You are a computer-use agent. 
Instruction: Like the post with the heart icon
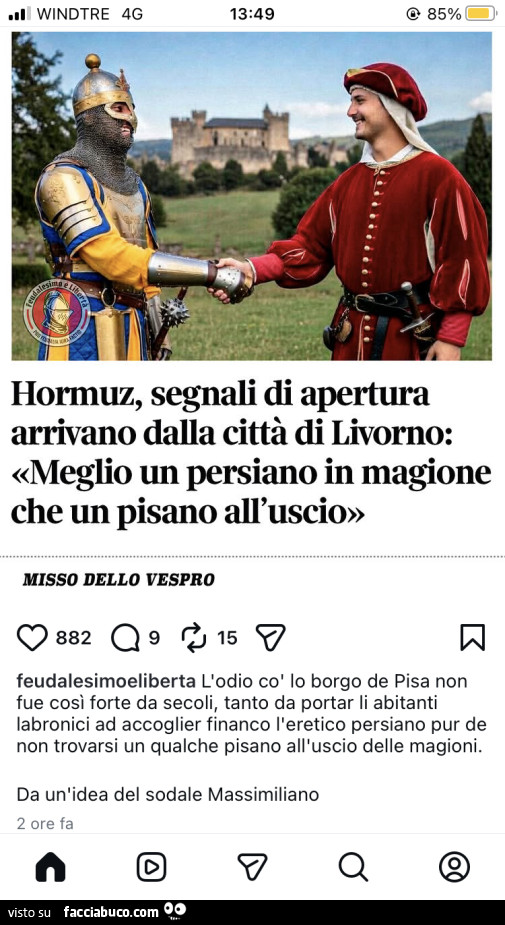pos(32,638)
